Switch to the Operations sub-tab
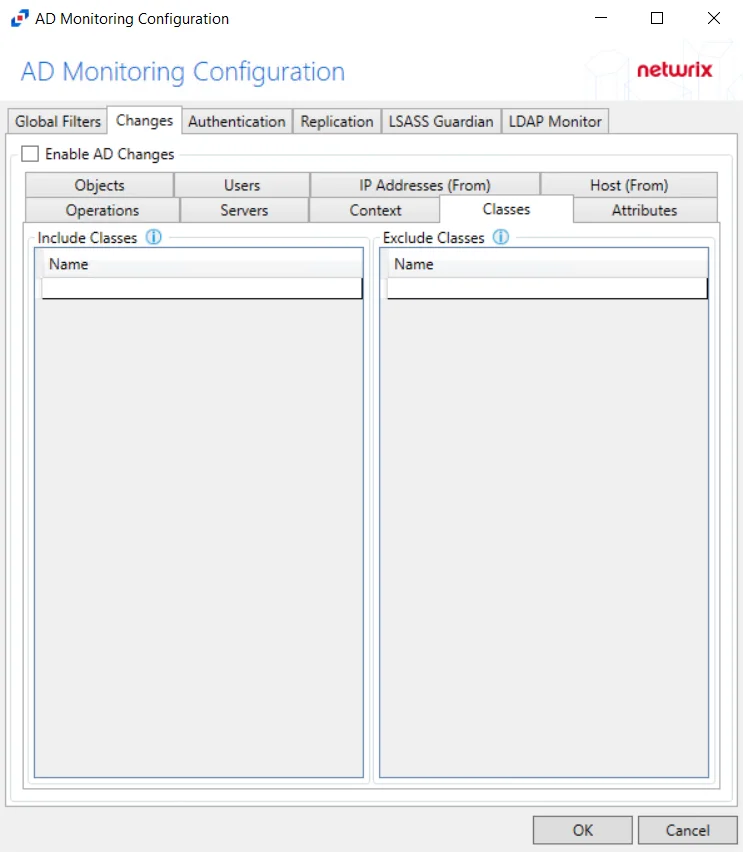743x852 pixels. click(x=102, y=210)
